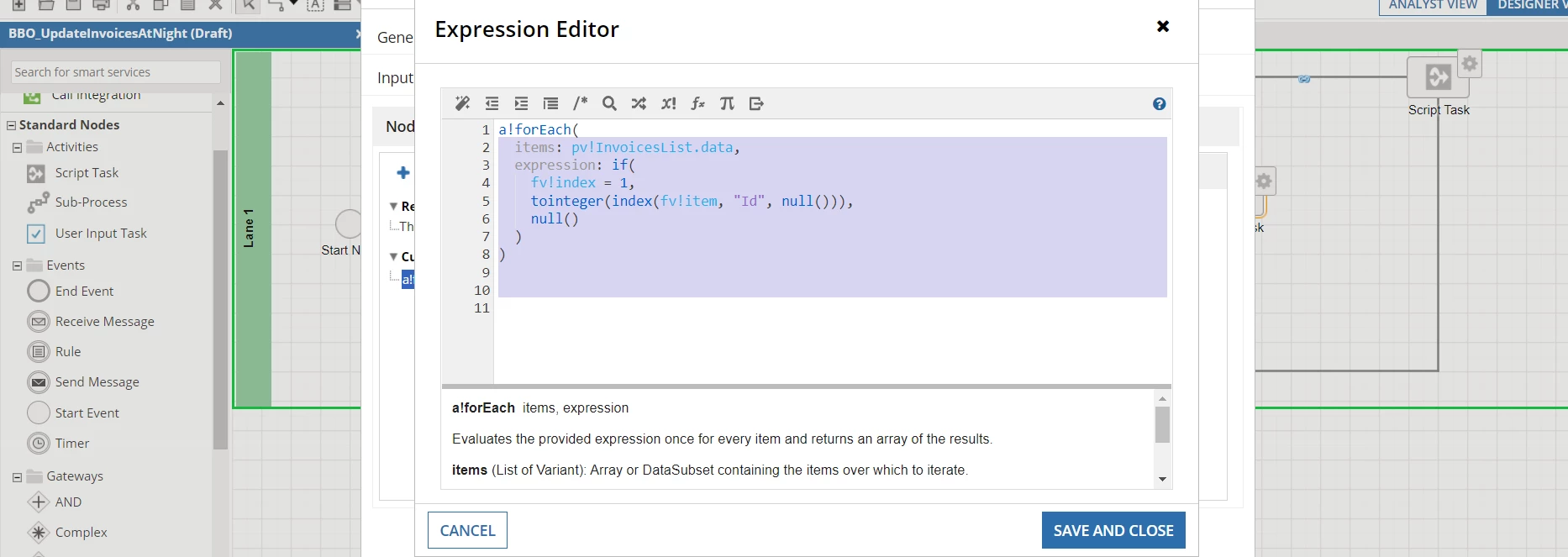Click the Search for smart services field
The height and width of the screenshot is (557, 1568).
(x=116, y=72)
